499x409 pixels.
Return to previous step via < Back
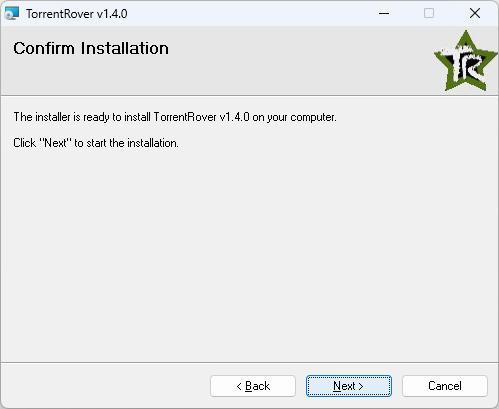(x=253, y=386)
